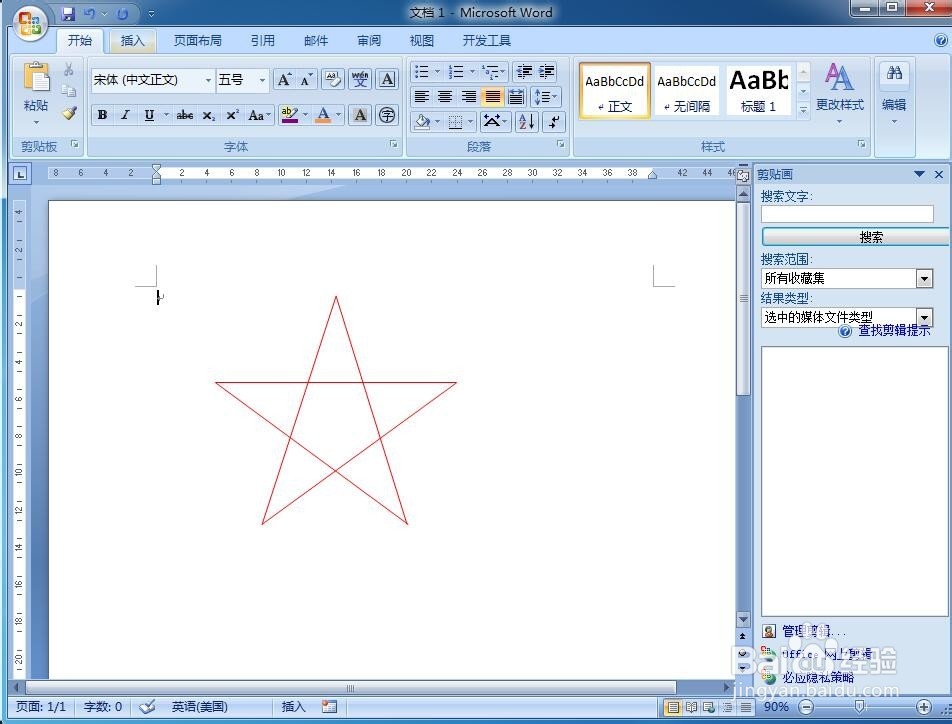Screen dimensions: 952x724
Task: Open the Editing binoculars group
Action: [x=894, y=92]
